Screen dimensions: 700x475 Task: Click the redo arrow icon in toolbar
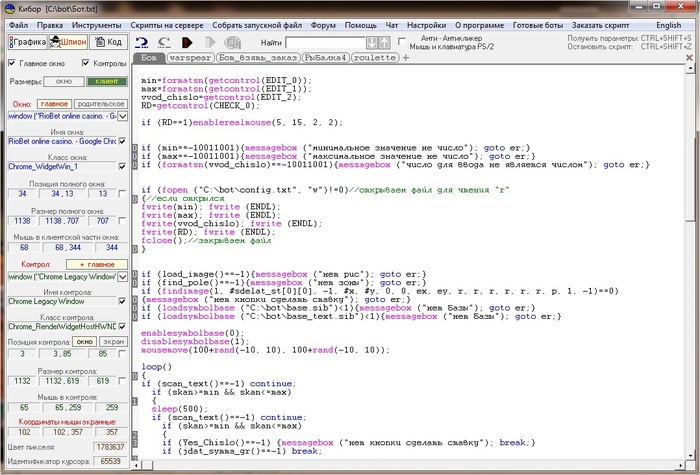pos(165,42)
